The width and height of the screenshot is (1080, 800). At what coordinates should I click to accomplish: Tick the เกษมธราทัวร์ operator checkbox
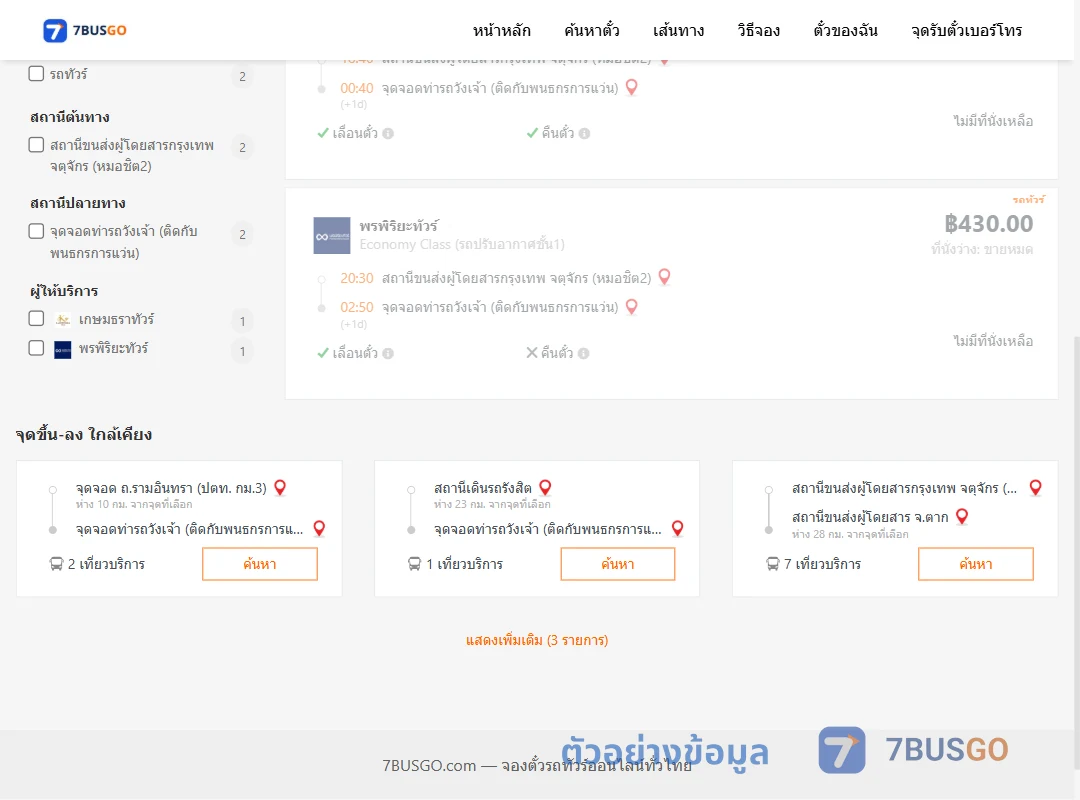pos(37,318)
